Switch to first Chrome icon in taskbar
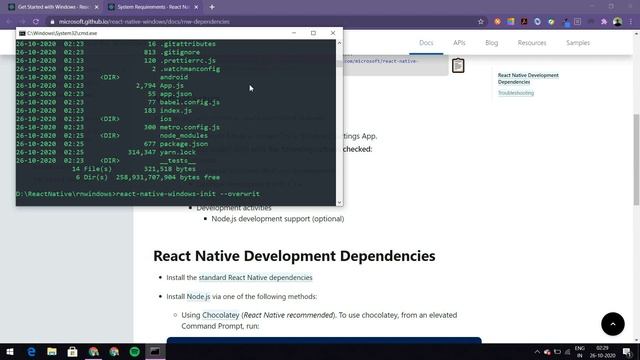Viewport: 640px width, 360px height. (x=93, y=351)
